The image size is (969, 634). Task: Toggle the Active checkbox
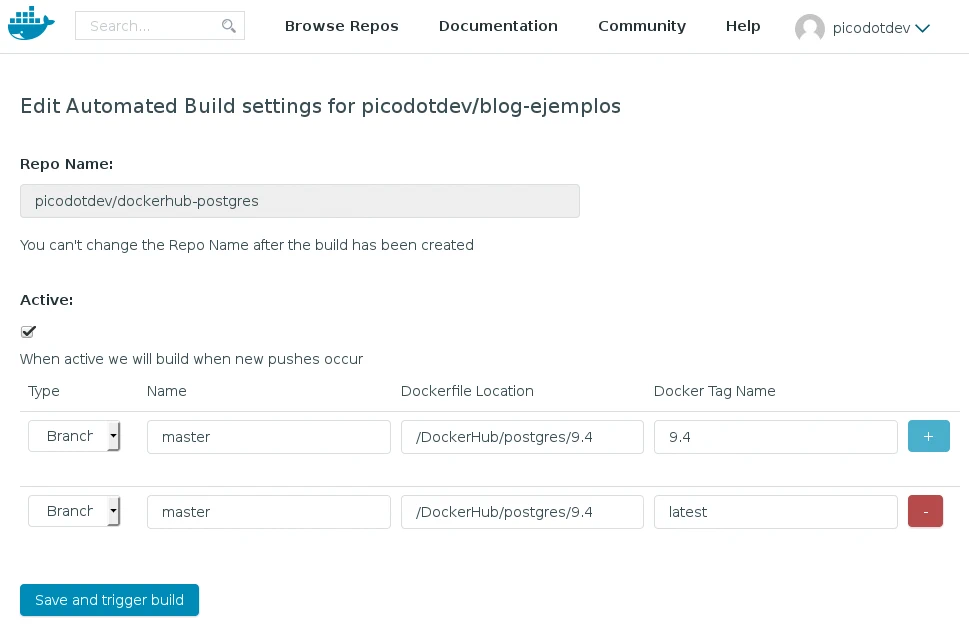pyautogui.click(x=28, y=332)
